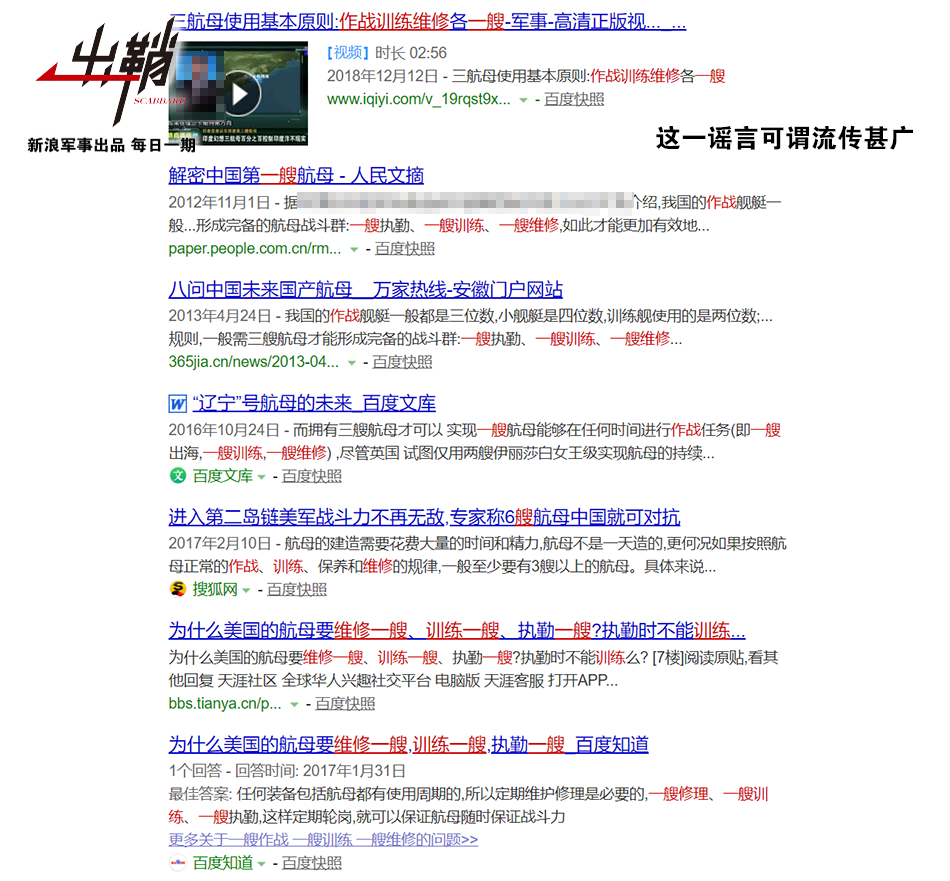Click the www.iqiyi.com/v_19rqst9x green URL
The height and width of the screenshot is (881, 950).
[x=419, y=99]
